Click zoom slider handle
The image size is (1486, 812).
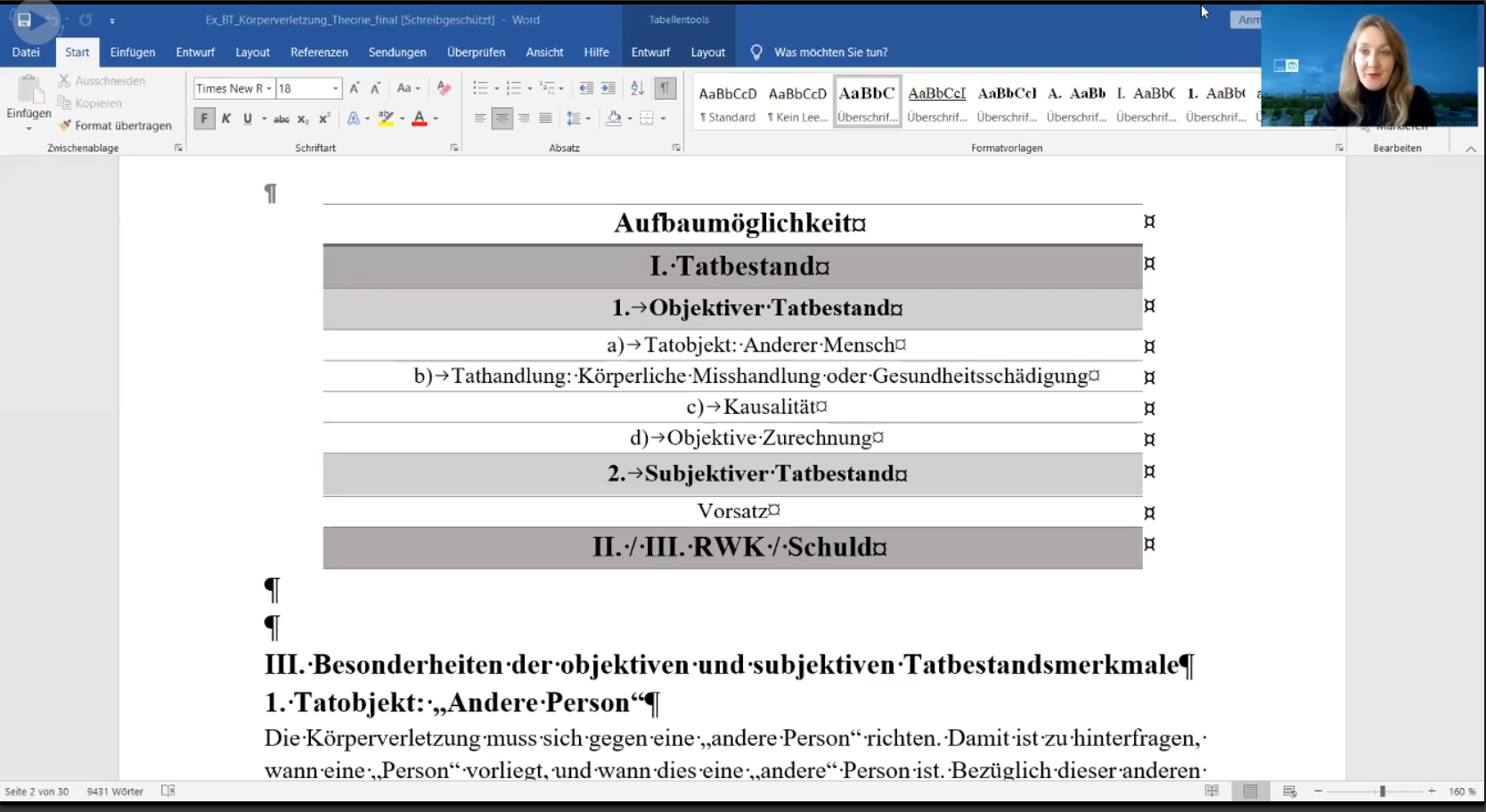click(x=1383, y=792)
